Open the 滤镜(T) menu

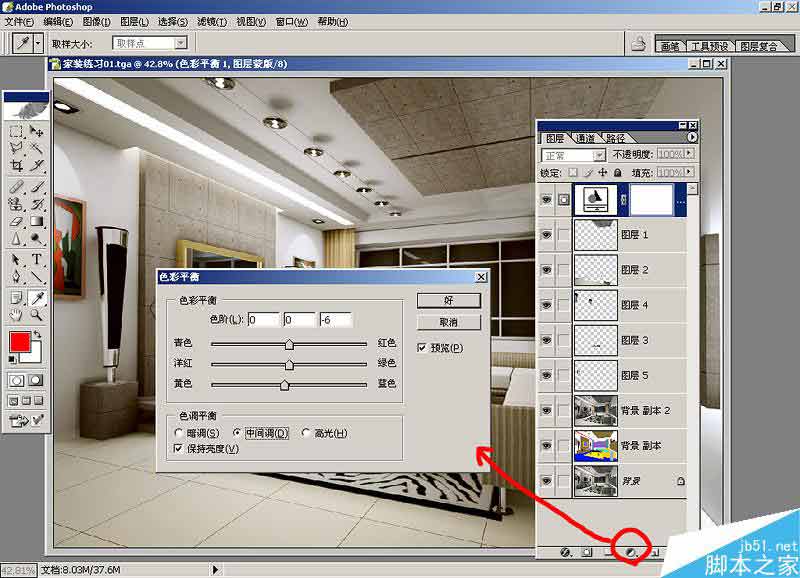tap(212, 22)
